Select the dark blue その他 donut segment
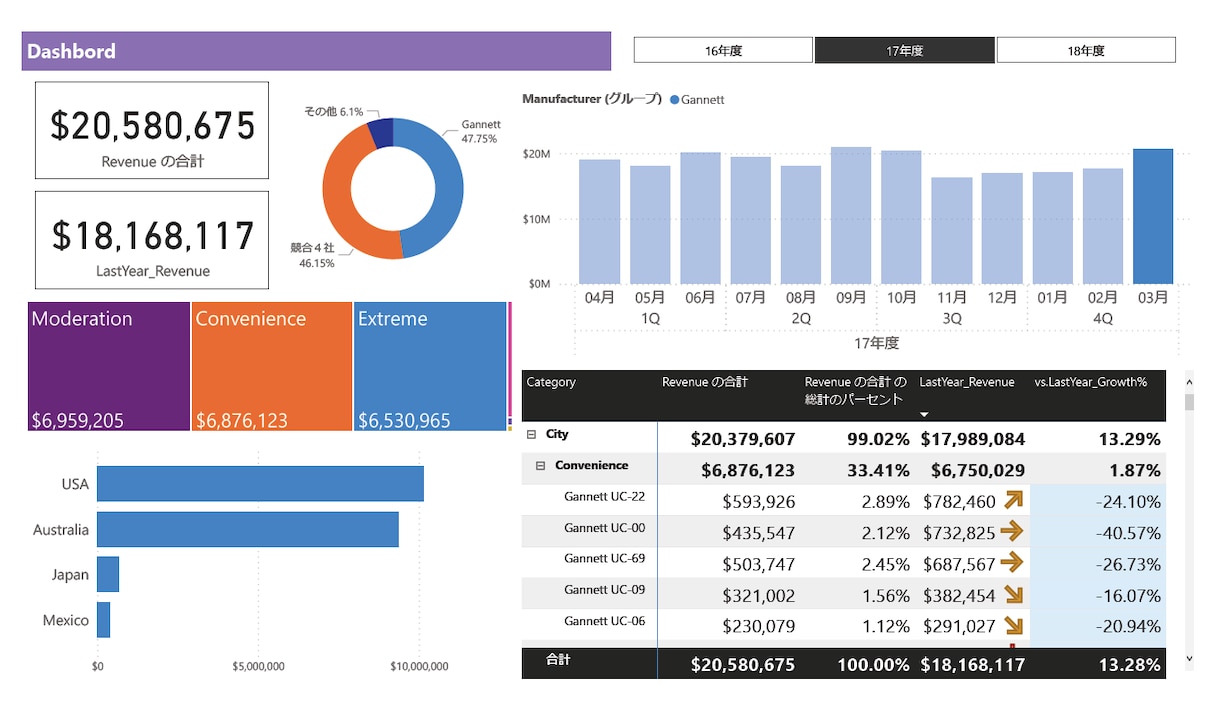 381,133
